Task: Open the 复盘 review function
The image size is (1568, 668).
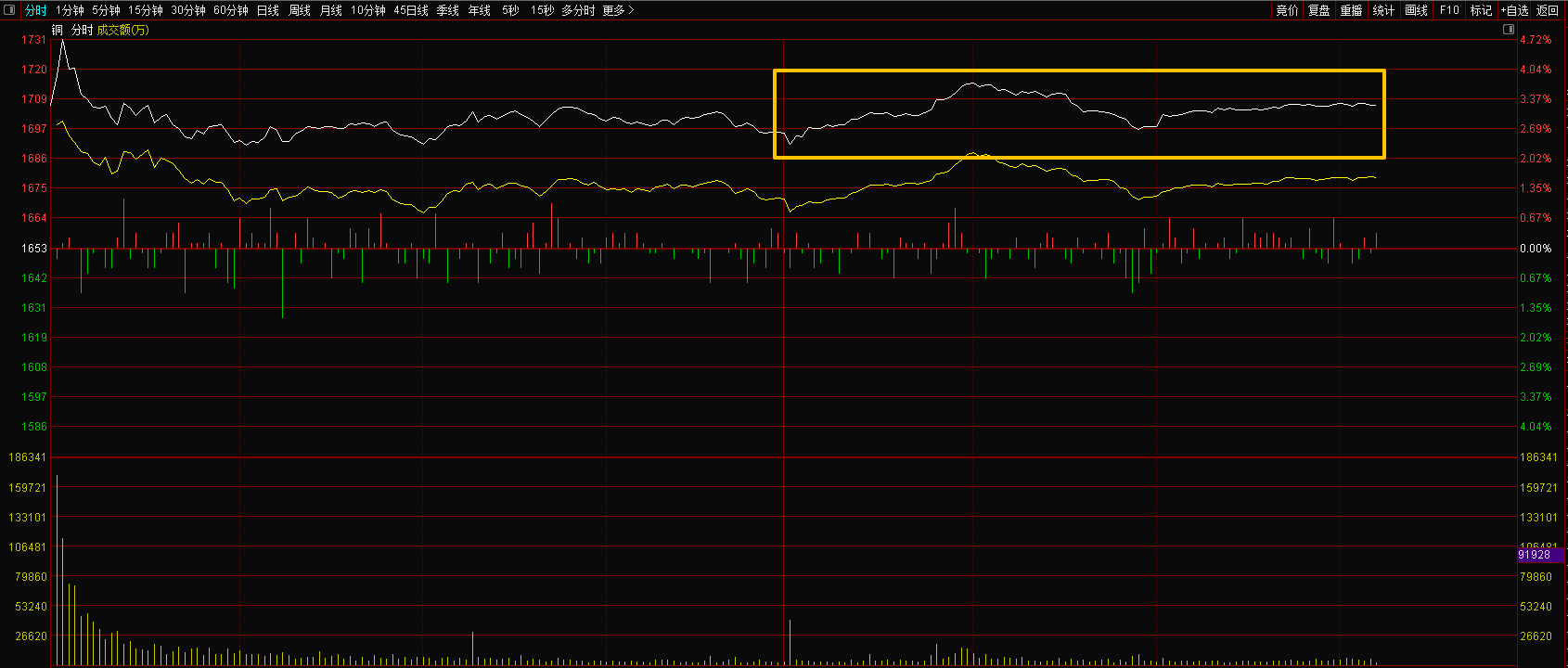Action: tap(1318, 10)
